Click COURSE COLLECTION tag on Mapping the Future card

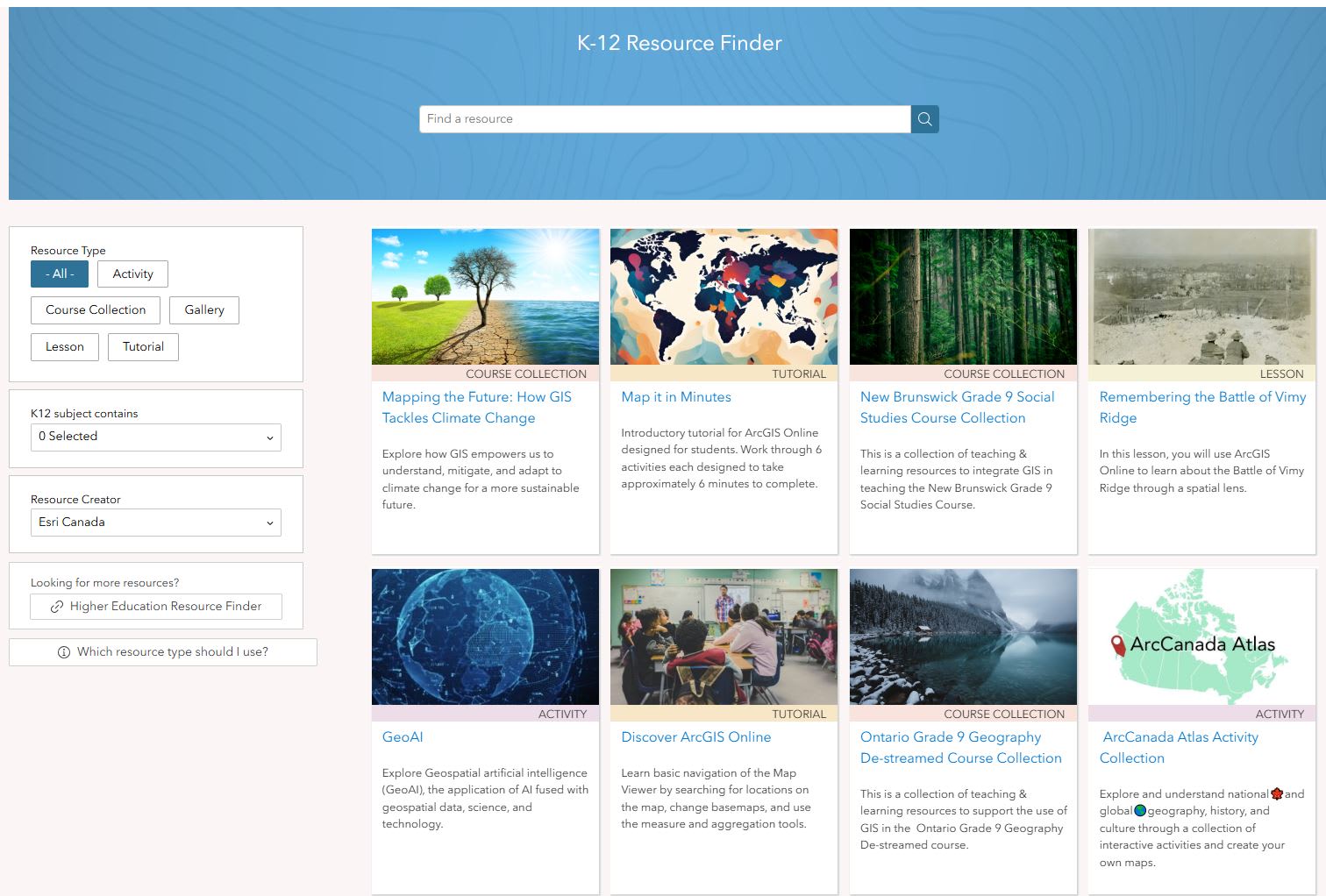[x=526, y=373]
